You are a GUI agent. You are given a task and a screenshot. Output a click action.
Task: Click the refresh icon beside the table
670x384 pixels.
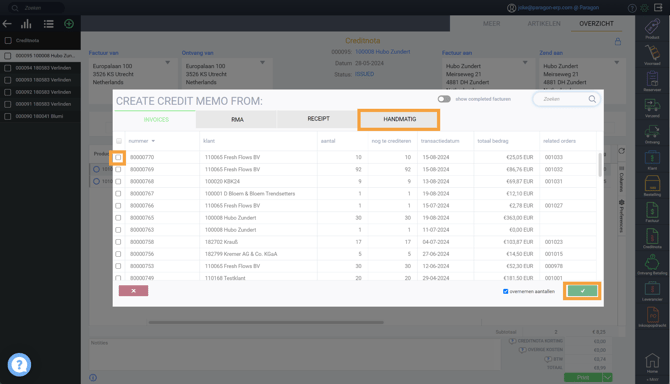coord(621,151)
